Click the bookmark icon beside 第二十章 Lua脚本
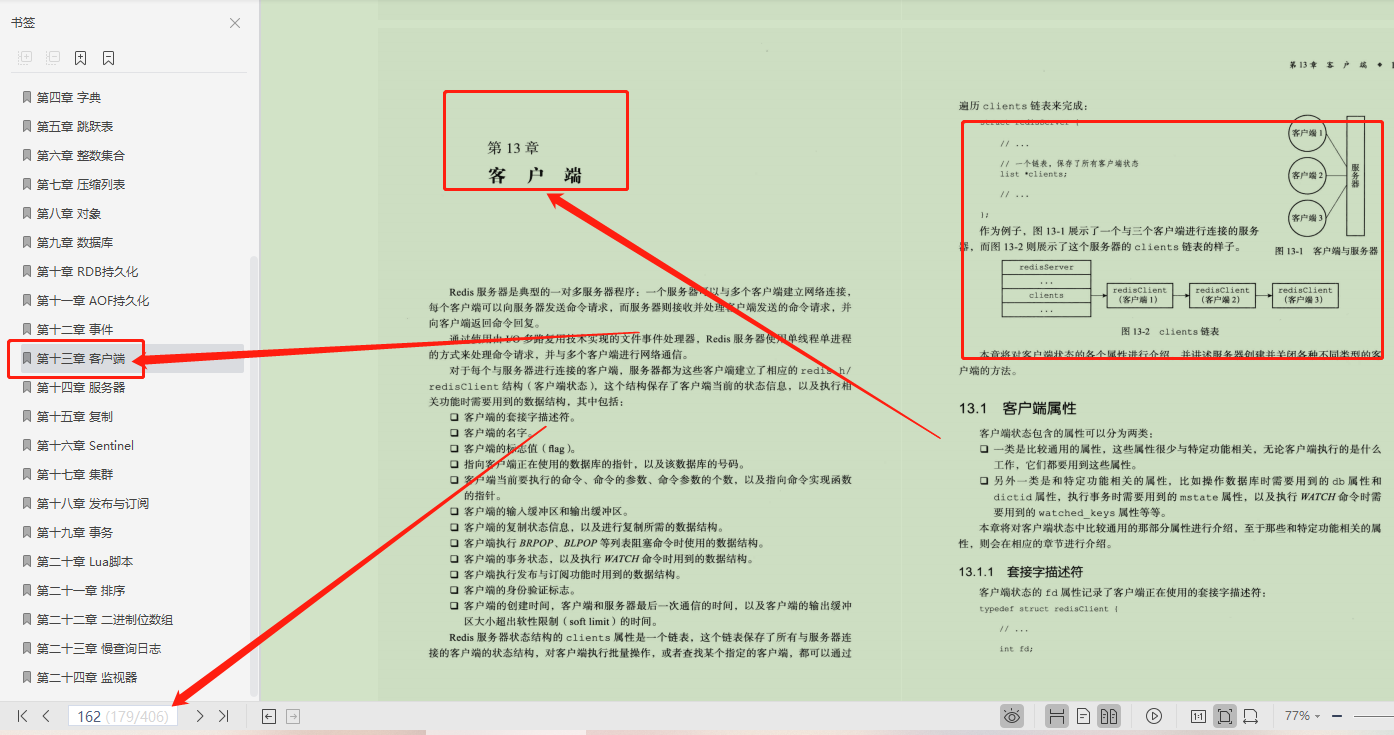1394x735 pixels. point(27,561)
